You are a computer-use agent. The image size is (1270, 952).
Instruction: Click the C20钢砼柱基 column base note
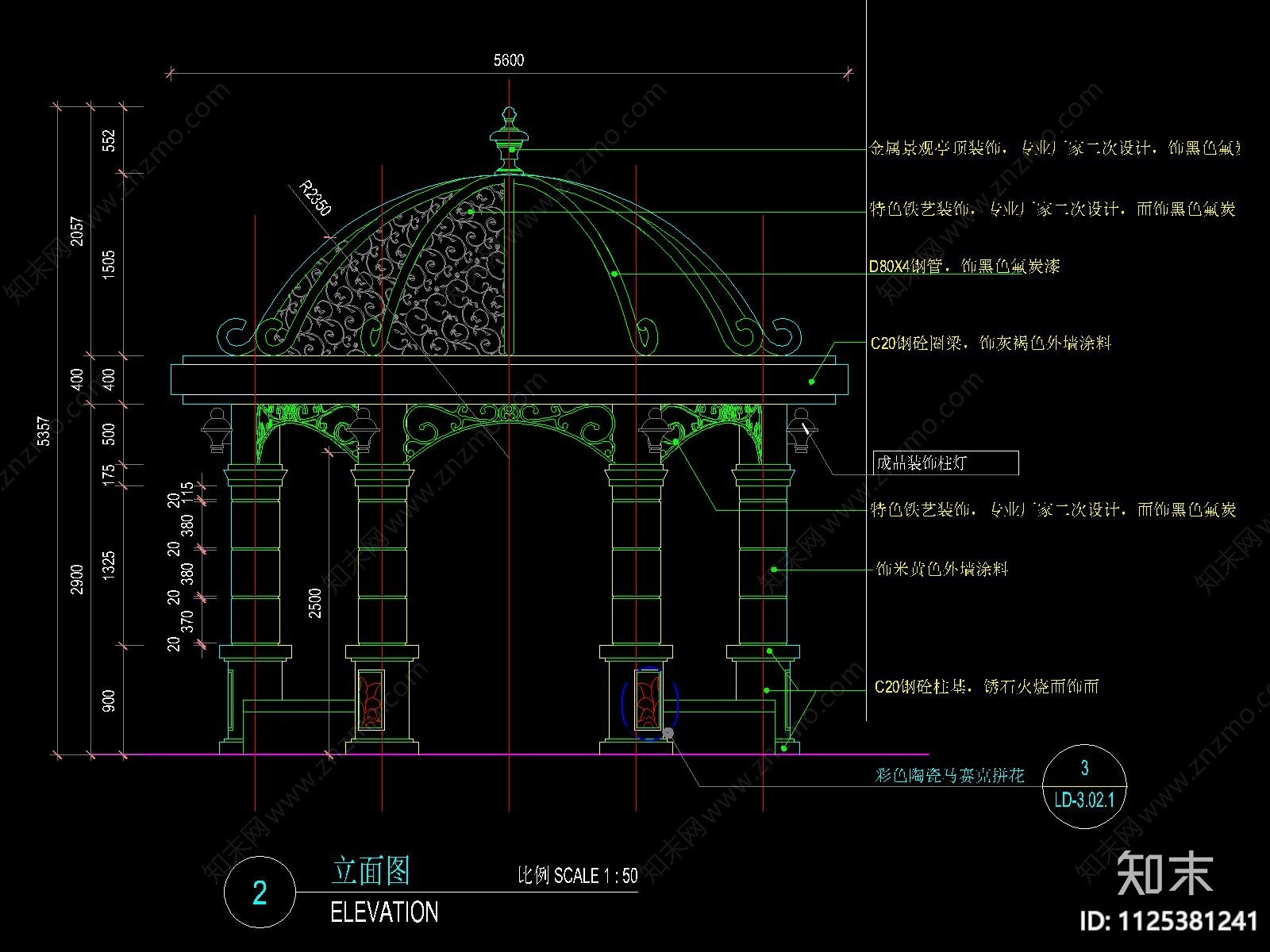click(987, 687)
